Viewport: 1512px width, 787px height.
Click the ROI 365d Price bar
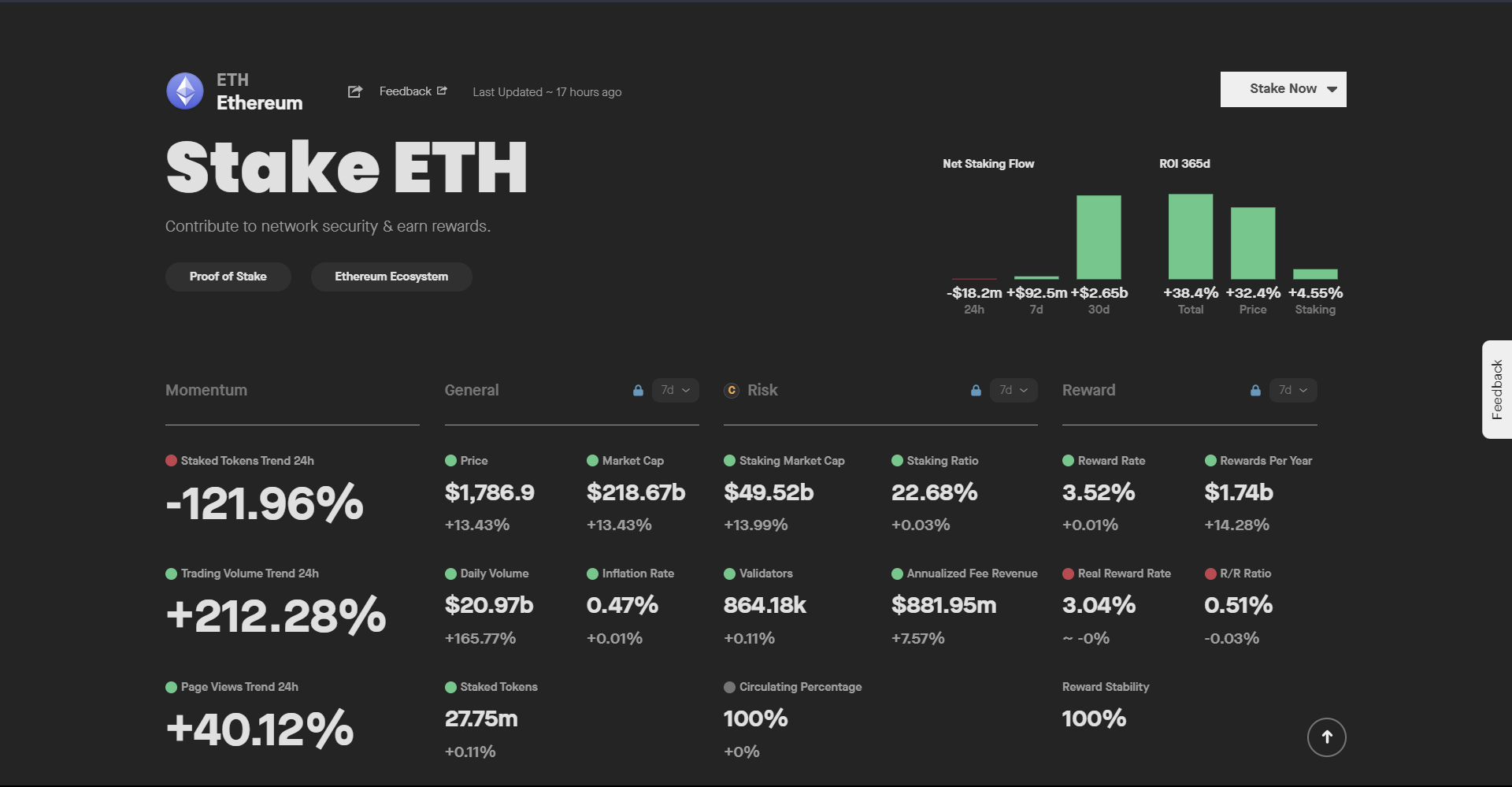coord(1253,243)
